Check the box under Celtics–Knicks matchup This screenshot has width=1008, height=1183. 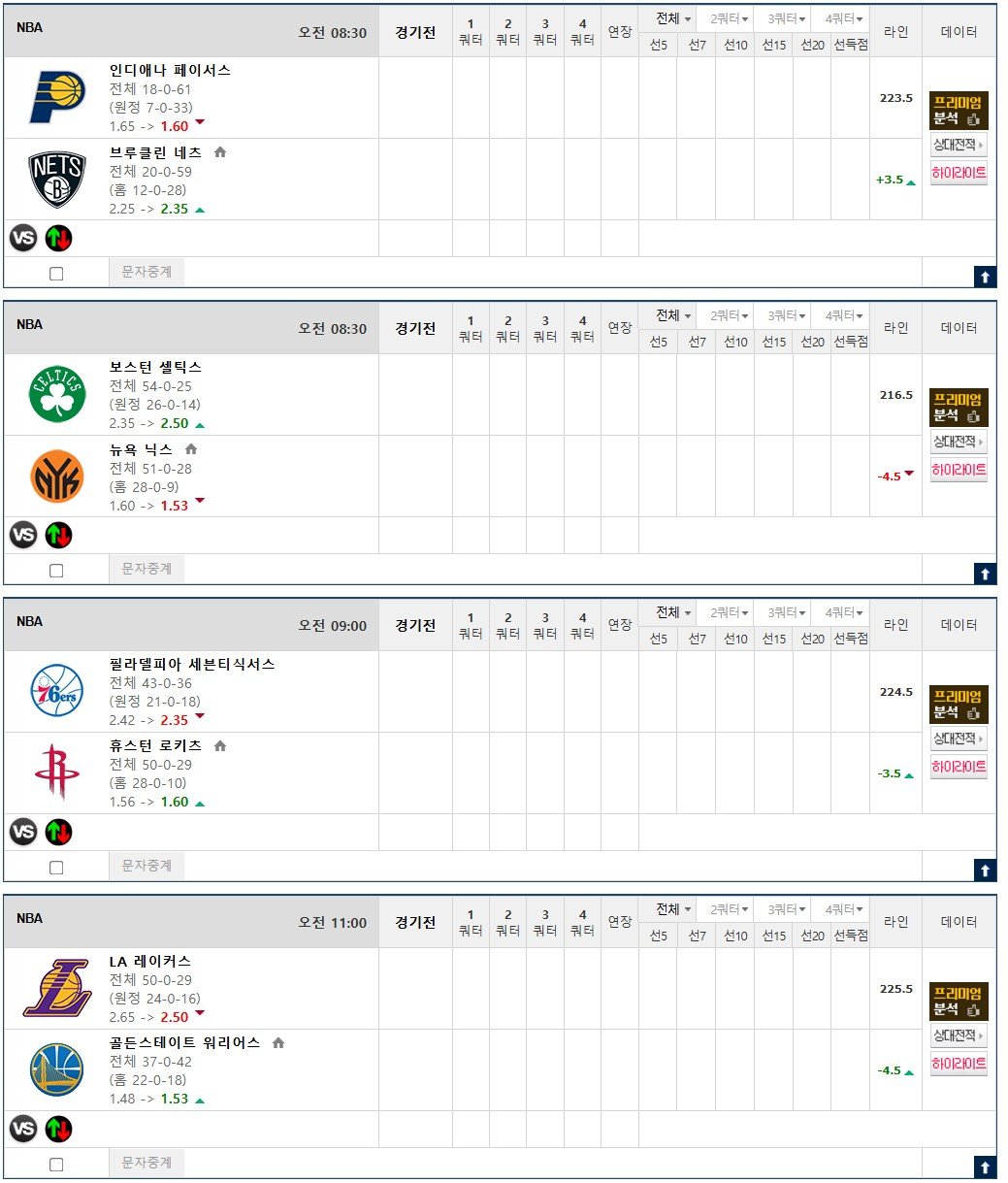(x=56, y=571)
